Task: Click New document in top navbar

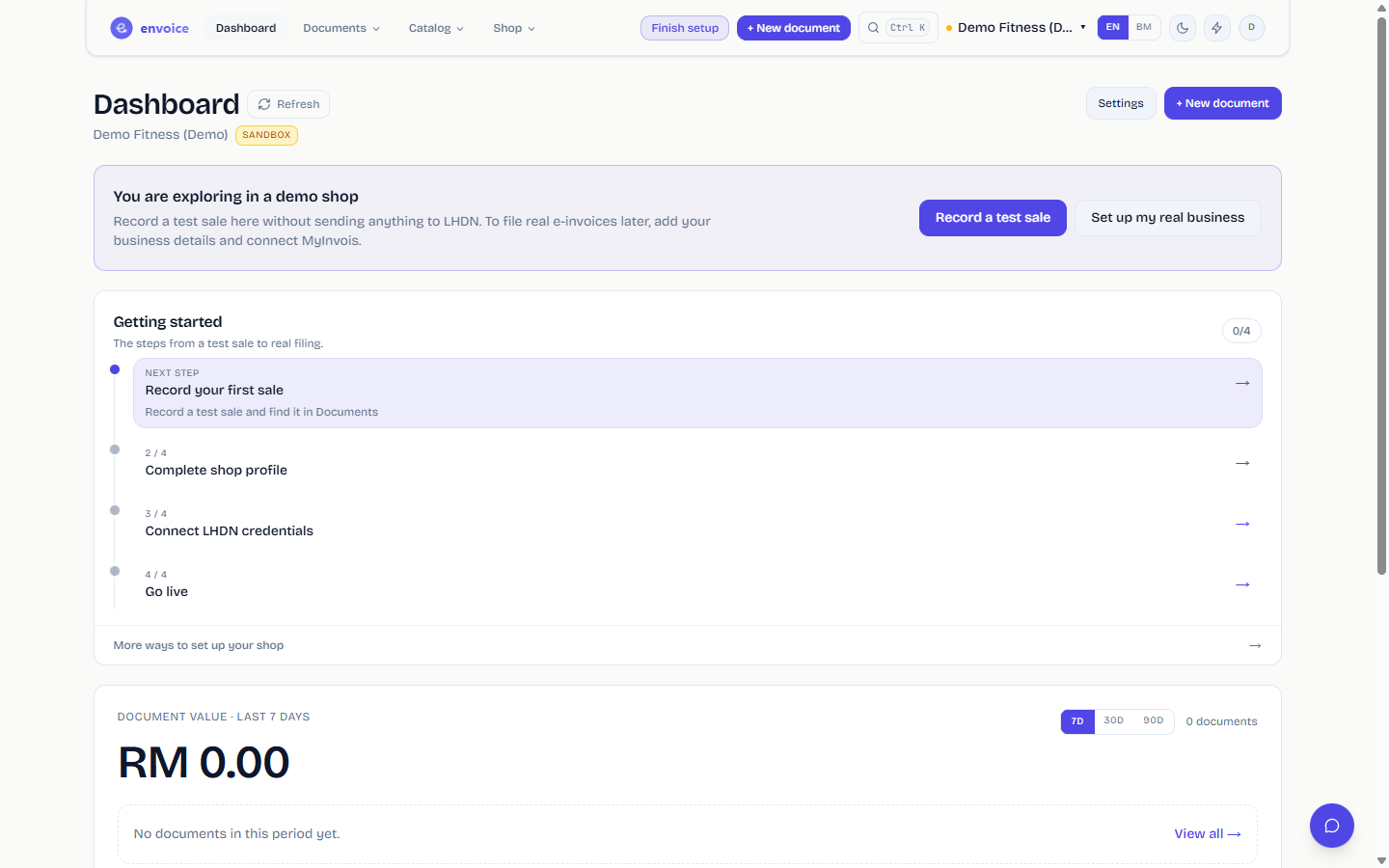Action: [x=794, y=28]
